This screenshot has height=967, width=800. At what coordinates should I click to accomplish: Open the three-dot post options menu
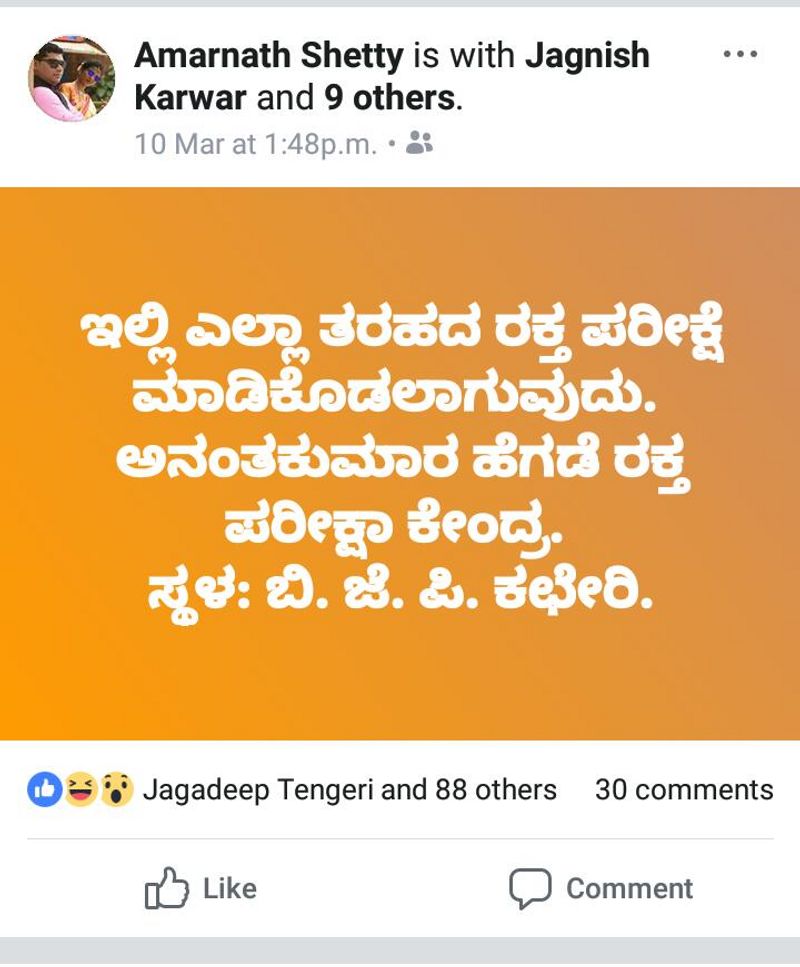[740, 54]
